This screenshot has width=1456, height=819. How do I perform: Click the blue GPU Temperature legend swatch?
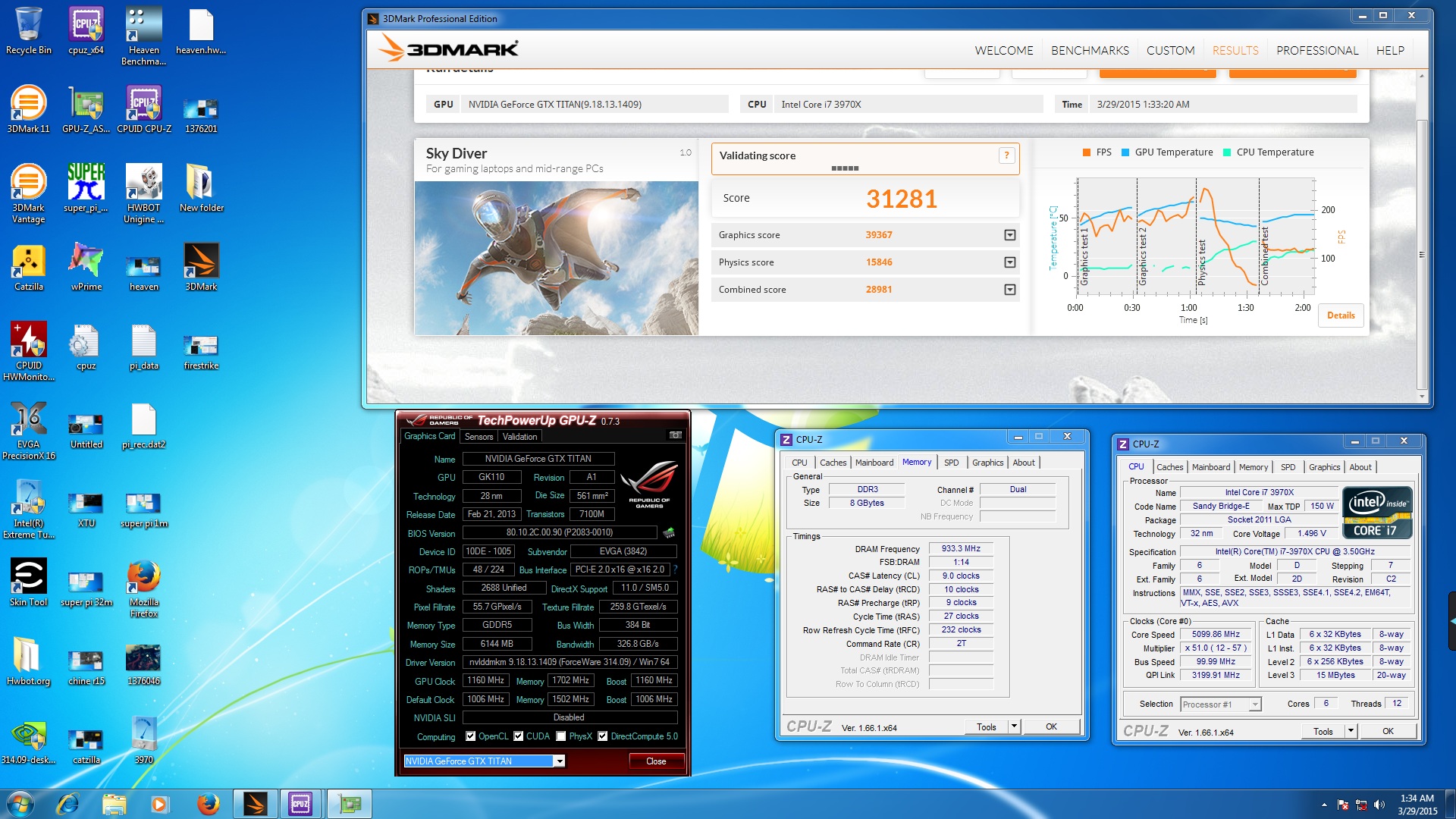[x=1125, y=152]
